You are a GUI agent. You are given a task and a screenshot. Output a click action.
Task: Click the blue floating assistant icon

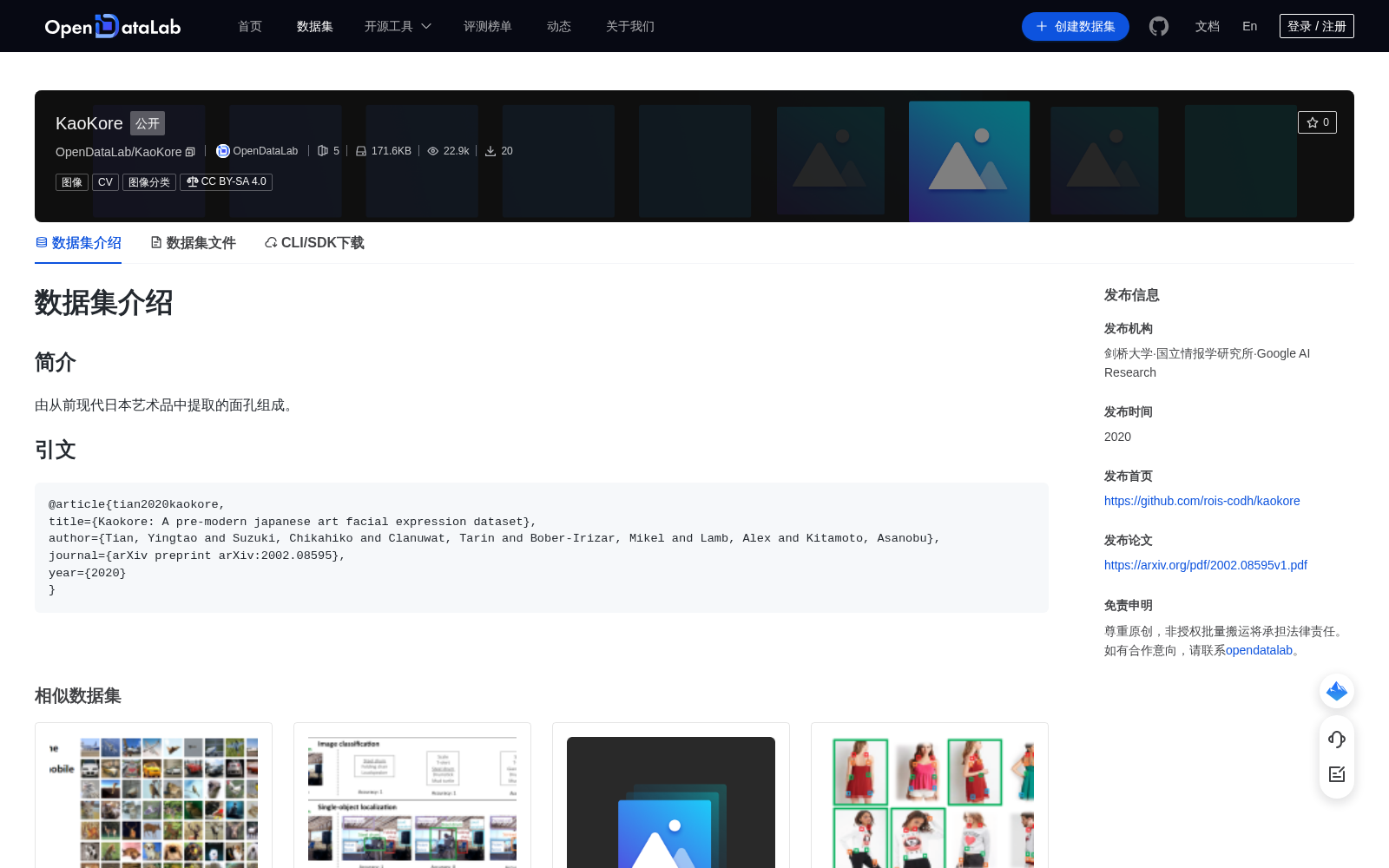[1337, 691]
